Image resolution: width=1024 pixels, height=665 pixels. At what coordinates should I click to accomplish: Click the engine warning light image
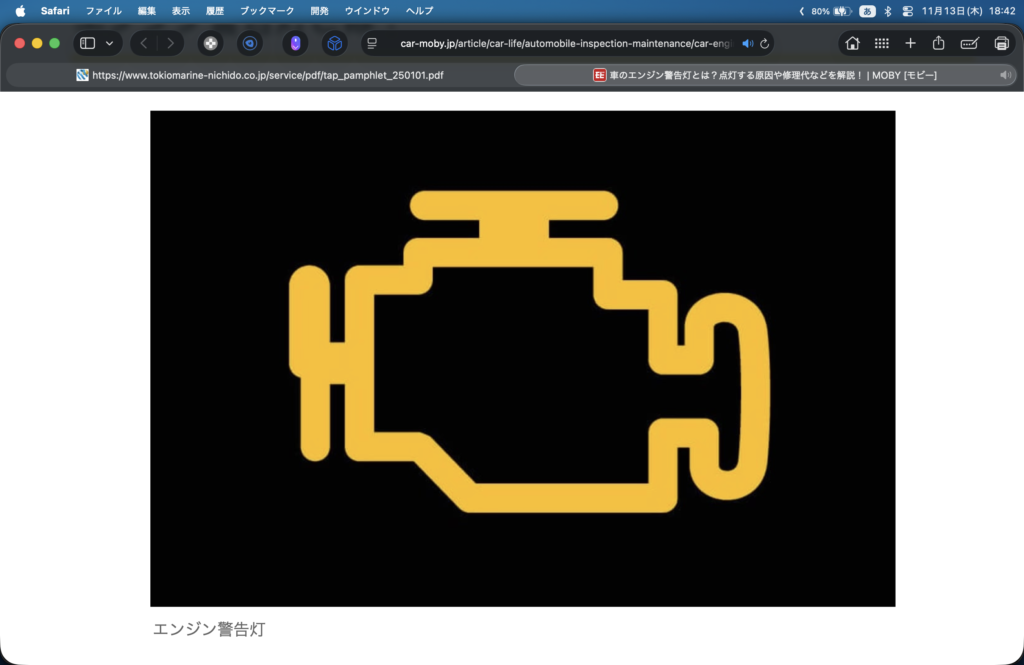[522, 358]
